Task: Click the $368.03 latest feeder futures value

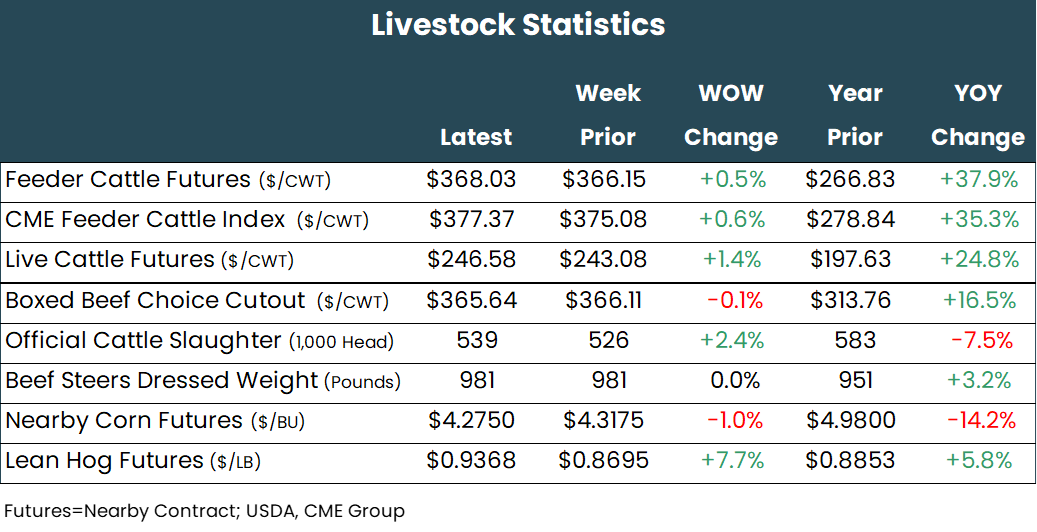Action: tap(471, 180)
